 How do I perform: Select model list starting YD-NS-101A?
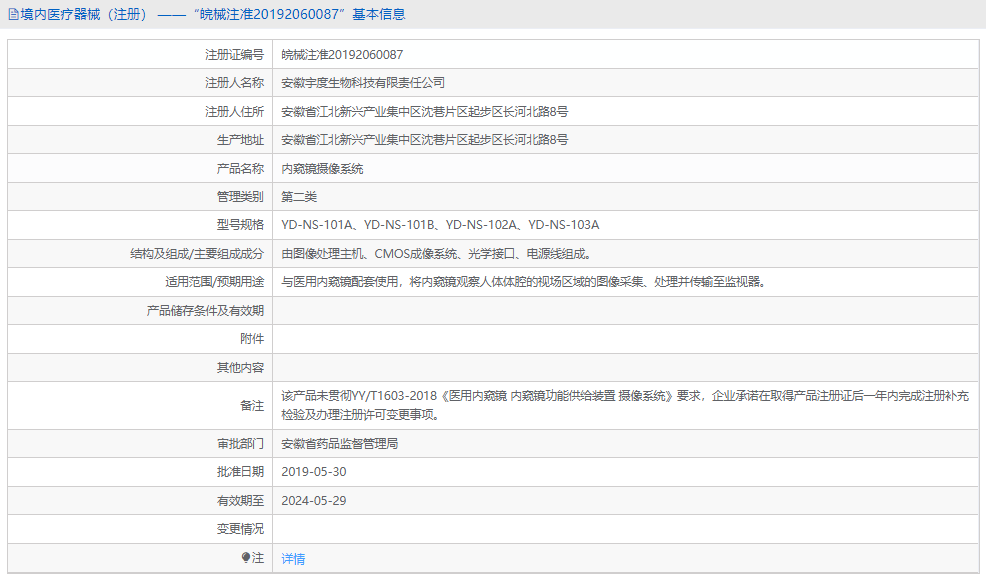click(440, 225)
